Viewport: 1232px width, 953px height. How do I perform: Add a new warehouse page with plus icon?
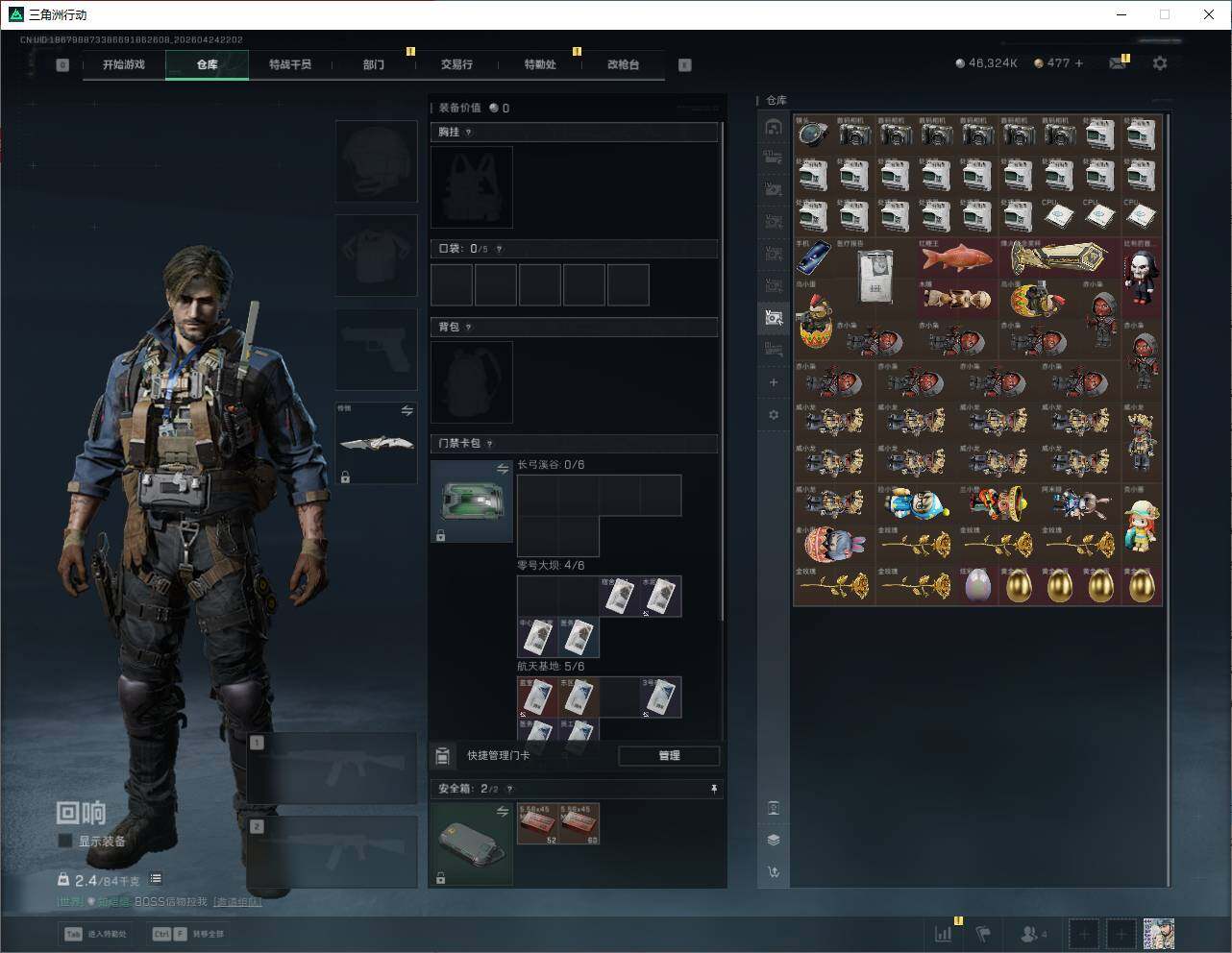pyautogui.click(x=774, y=382)
